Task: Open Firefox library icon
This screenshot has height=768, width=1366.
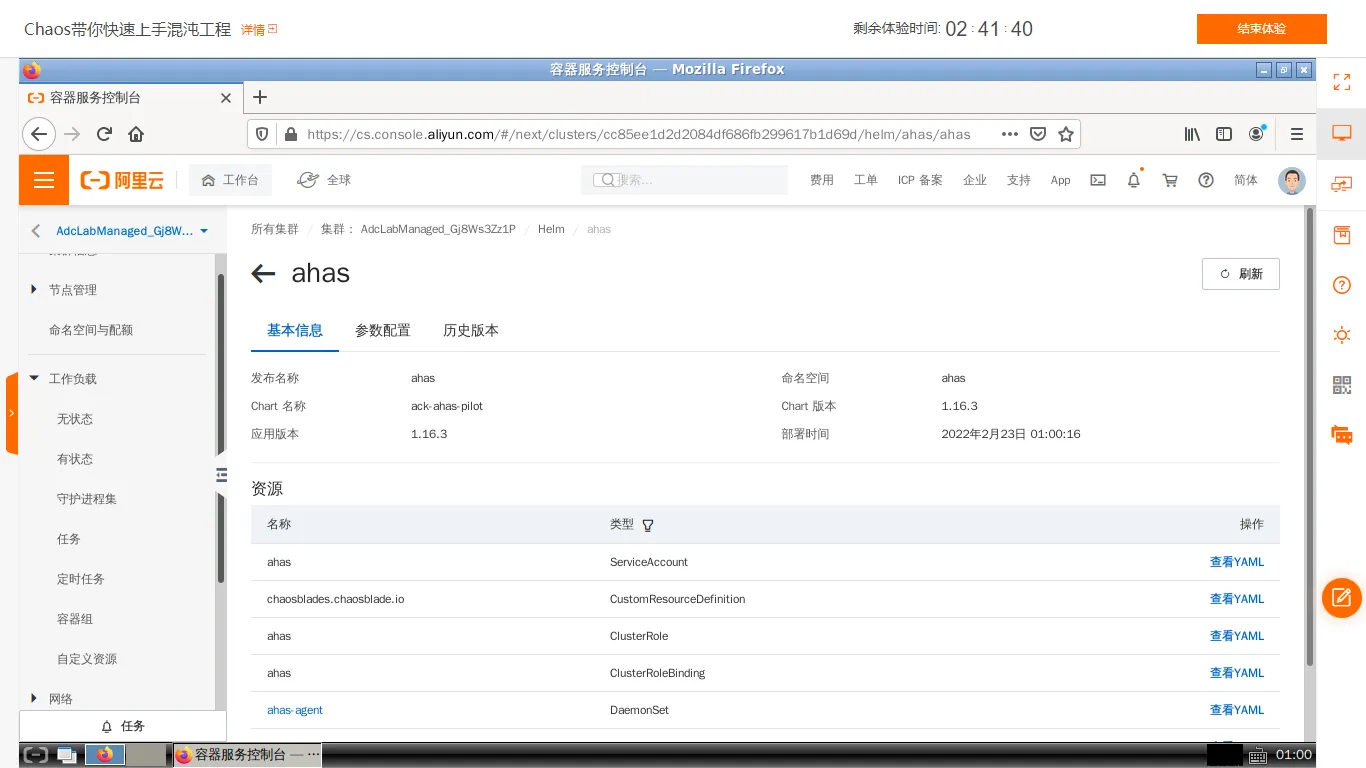Action: 1192,134
